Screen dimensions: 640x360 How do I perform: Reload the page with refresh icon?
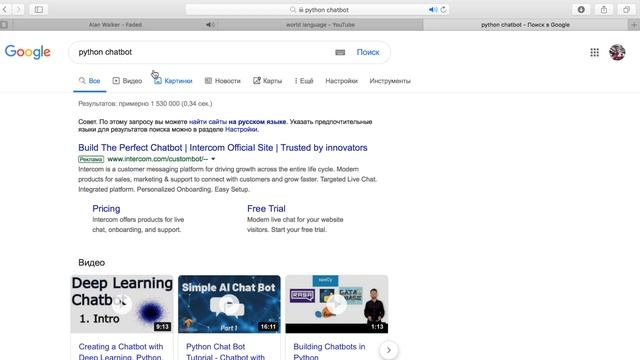pos(443,9)
